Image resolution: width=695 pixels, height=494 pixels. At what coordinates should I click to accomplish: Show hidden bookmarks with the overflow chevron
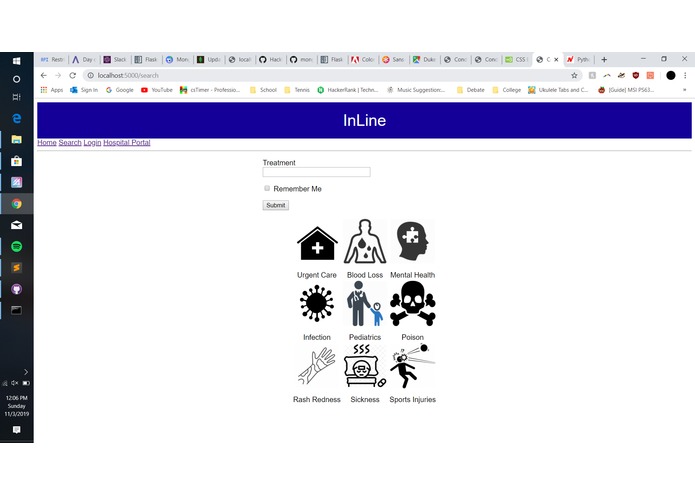[x=684, y=90]
